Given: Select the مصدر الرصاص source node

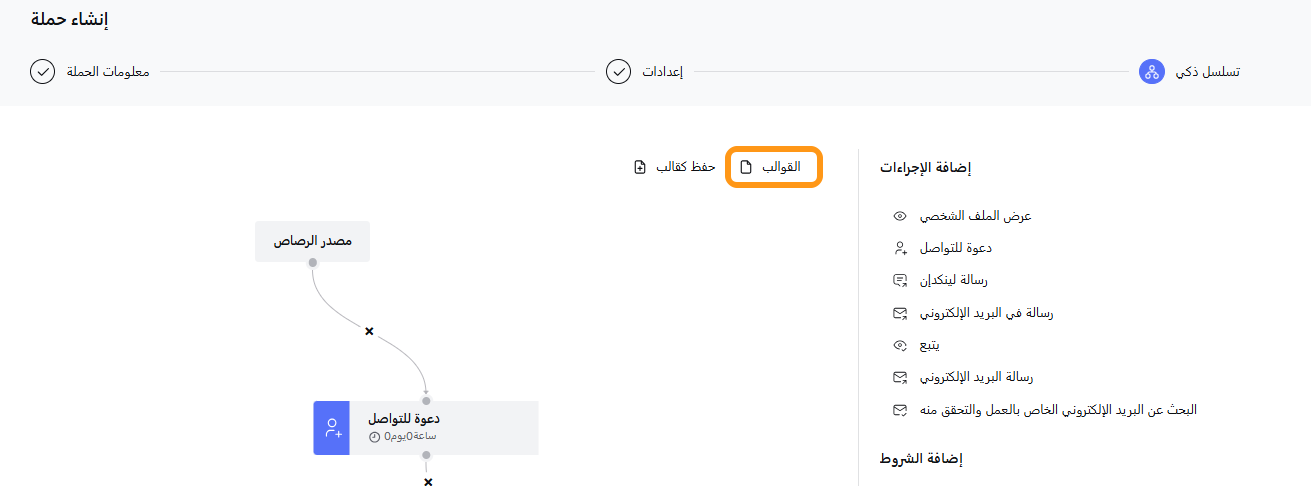Looking at the screenshot, I should coord(312,241).
